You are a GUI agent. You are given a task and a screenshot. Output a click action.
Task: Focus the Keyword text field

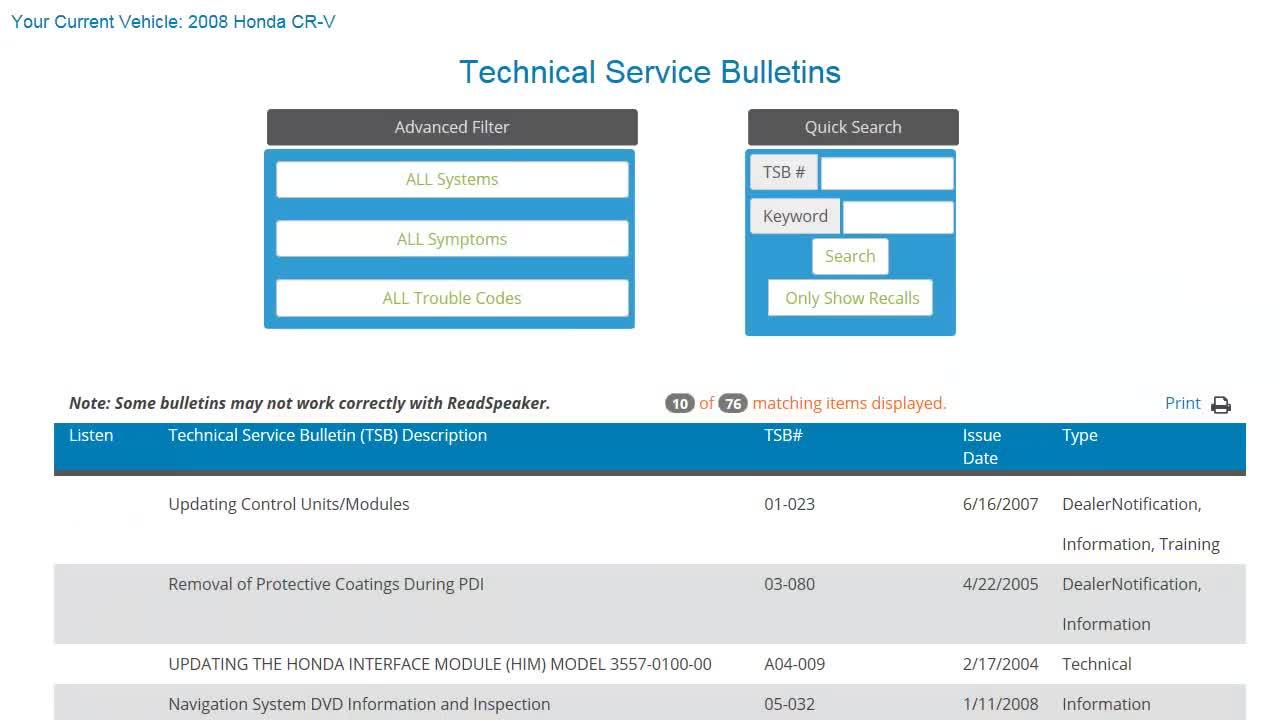tap(897, 217)
